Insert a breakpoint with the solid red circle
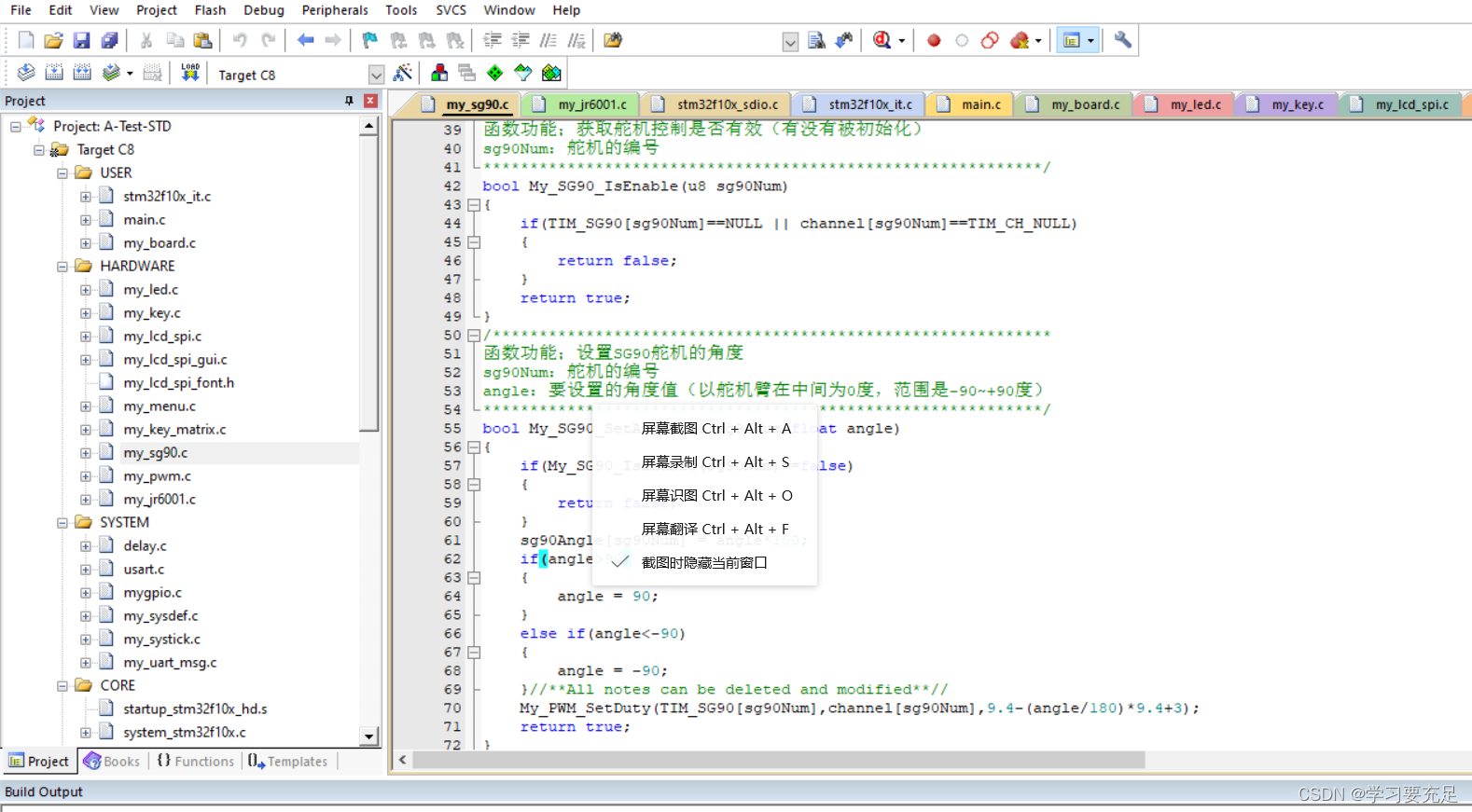The width and height of the screenshot is (1472, 812). (x=934, y=40)
